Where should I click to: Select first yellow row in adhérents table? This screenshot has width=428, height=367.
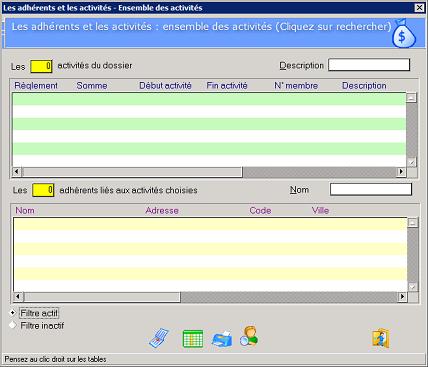coord(210,224)
